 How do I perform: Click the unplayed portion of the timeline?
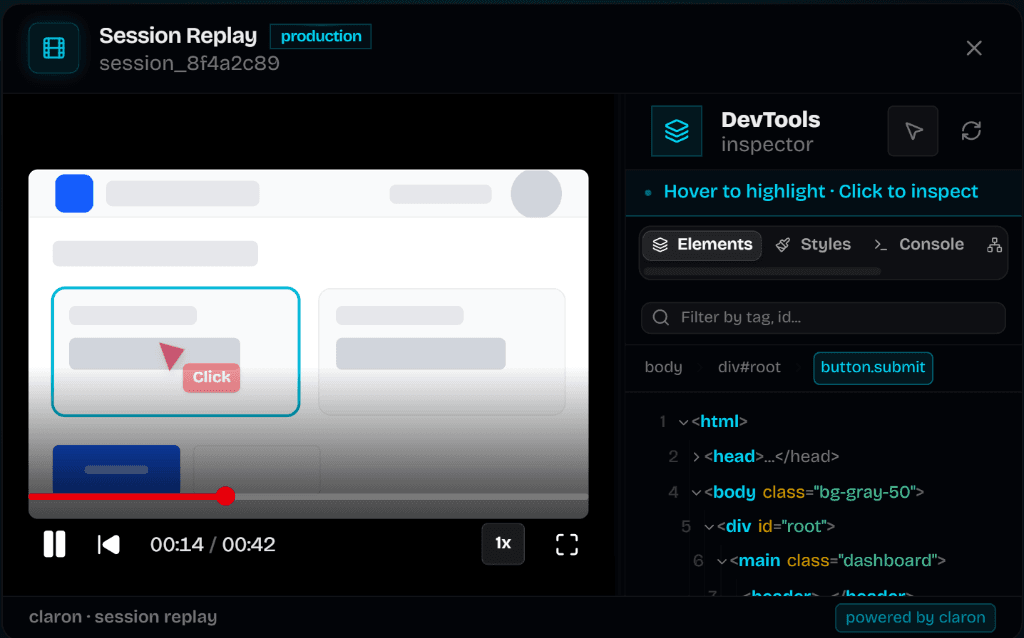tap(411, 497)
